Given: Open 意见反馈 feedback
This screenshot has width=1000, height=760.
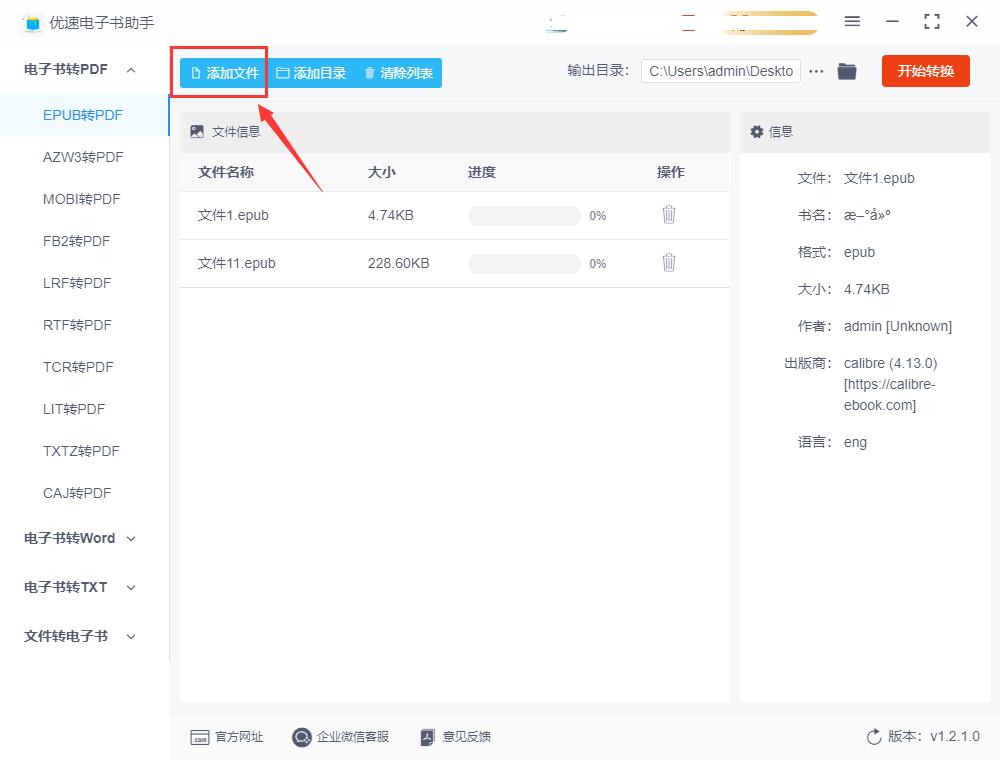Looking at the screenshot, I should pyautogui.click(x=455, y=737).
